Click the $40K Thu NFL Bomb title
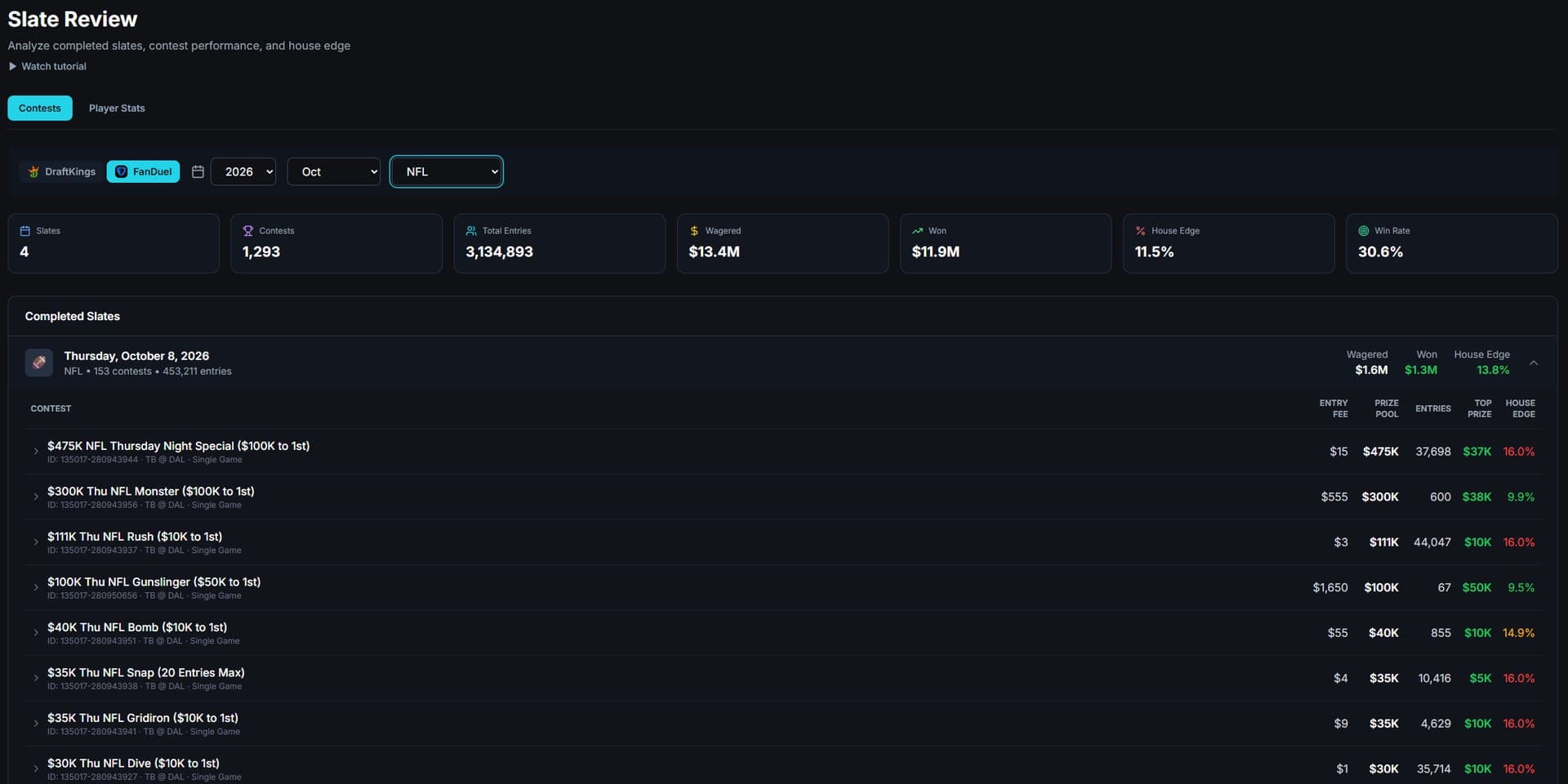 (x=137, y=627)
